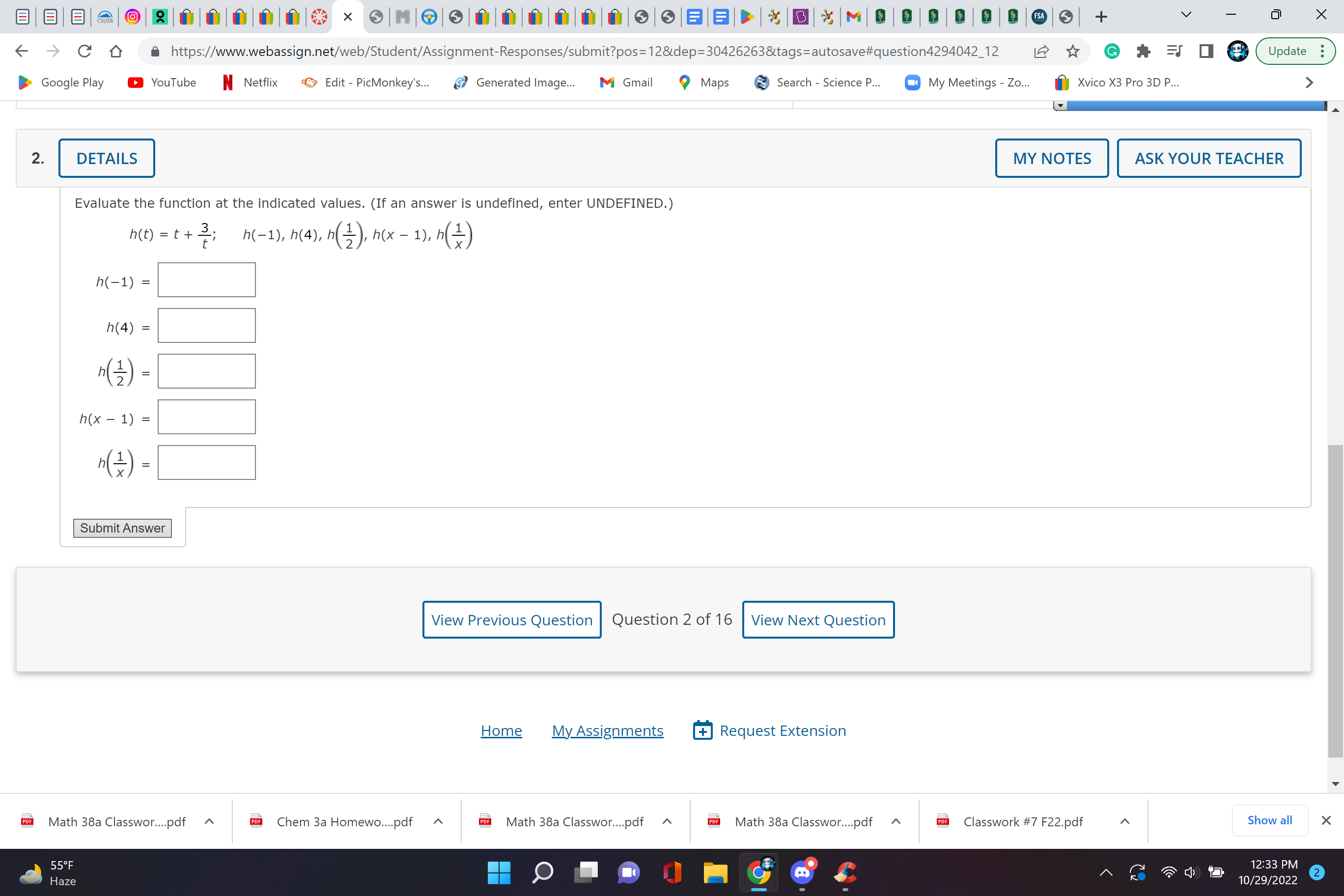
Task: Expand Chem 3a Homework pdf download options
Action: (438, 821)
